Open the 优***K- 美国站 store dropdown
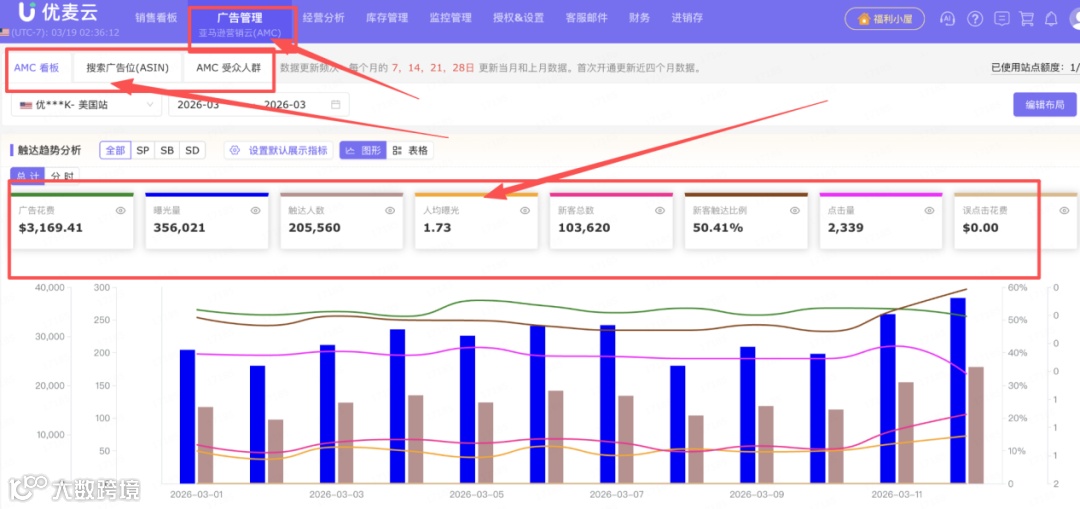The width and height of the screenshot is (1080, 509). coord(86,105)
